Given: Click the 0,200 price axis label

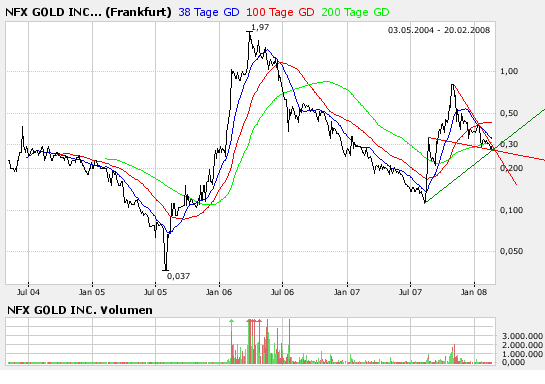Looking at the screenshot, I should 511,168.
